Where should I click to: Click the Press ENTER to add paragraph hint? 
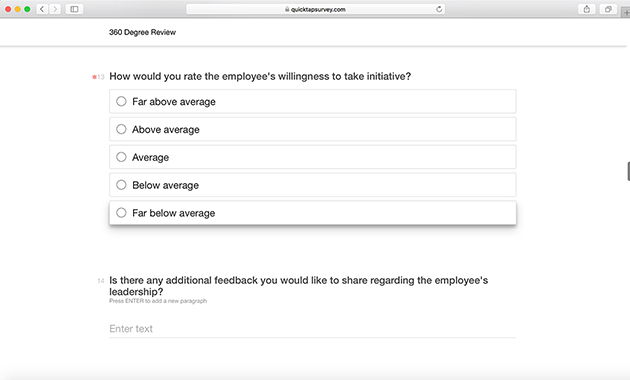click(158, 301)
